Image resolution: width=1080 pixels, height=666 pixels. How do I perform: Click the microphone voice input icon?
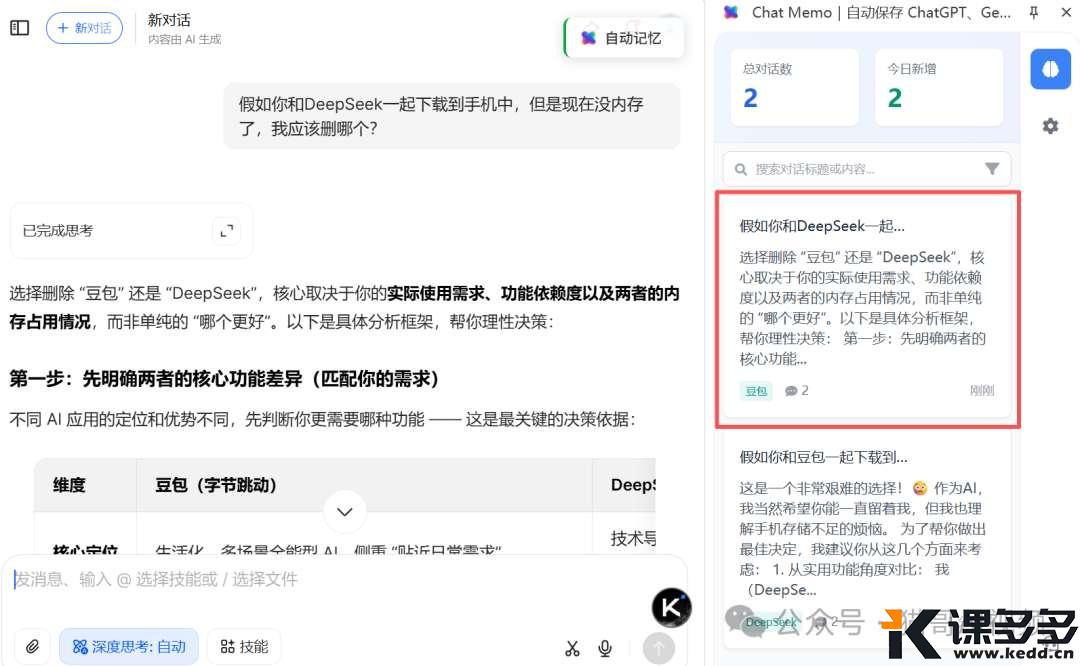pos(605,648)
